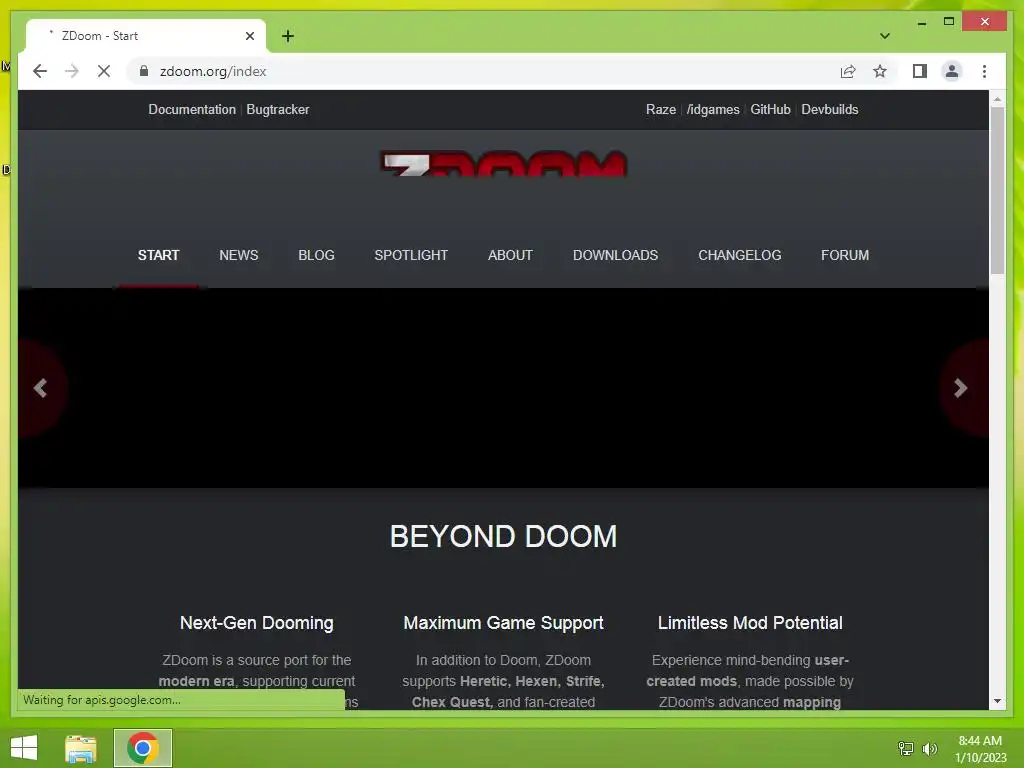Click the Maximum Game Support heading
1024x768 pixels.
503,623
